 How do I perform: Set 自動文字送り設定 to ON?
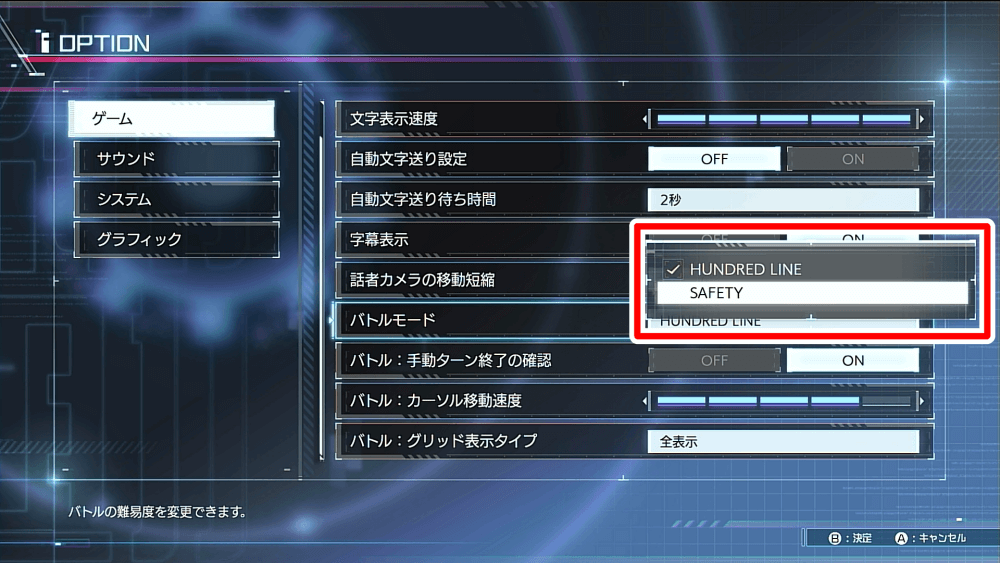click(x=853, y=159)
